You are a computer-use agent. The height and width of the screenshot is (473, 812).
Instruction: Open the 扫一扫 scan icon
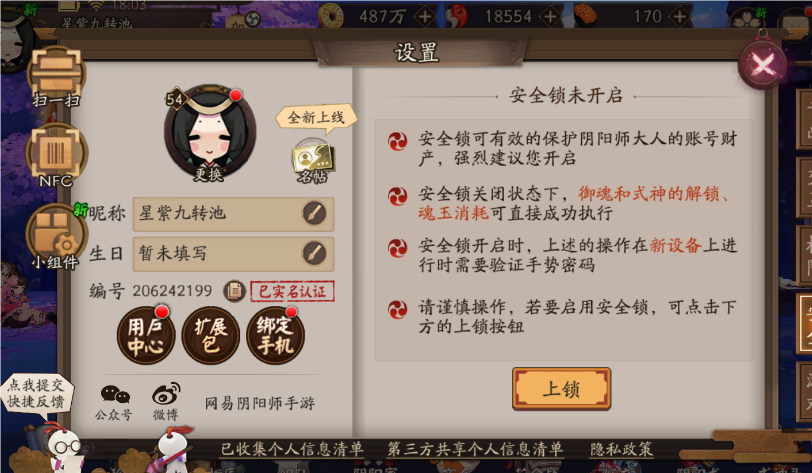56,76
